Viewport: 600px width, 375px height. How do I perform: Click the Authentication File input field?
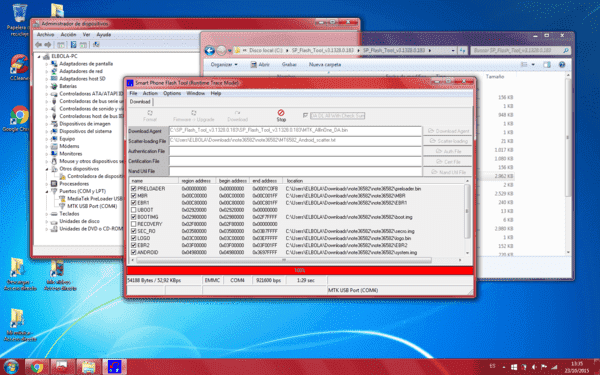pos(295,151)
